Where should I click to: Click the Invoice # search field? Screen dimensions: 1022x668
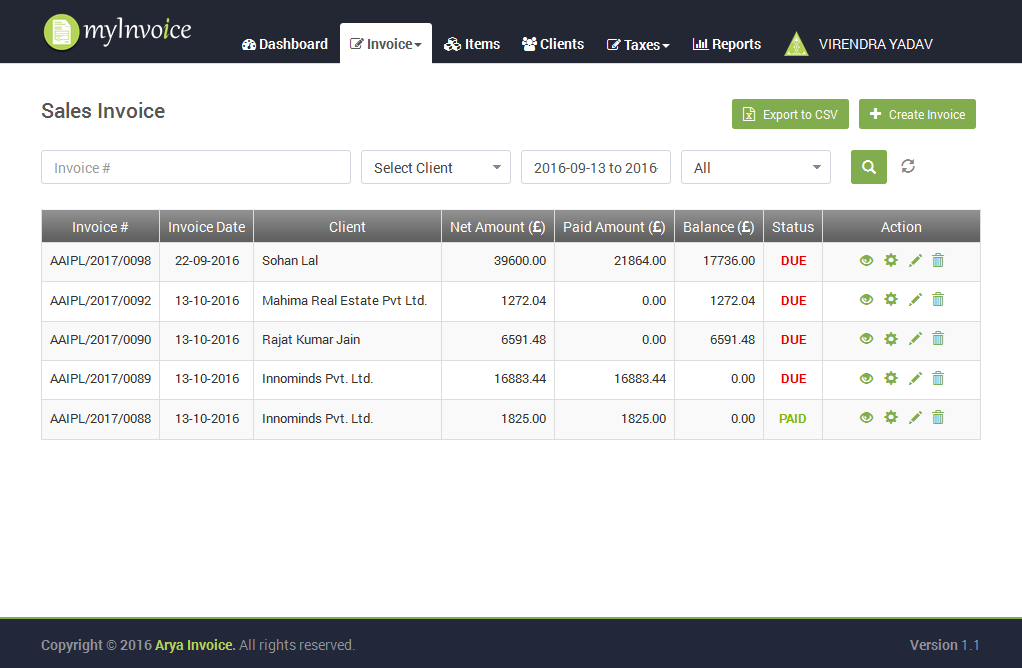(x=196, y=168)
